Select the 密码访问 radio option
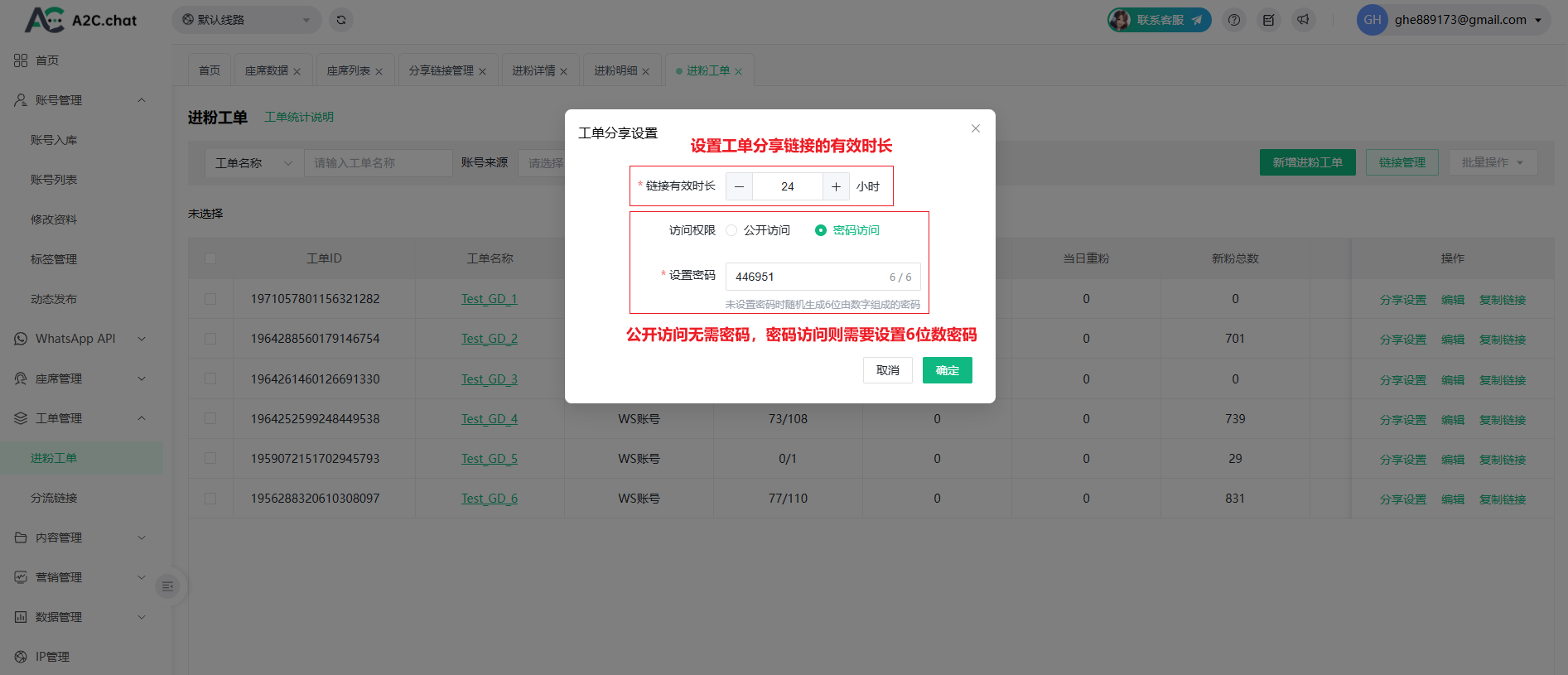The width and height of the screenshot is (1568, 675). click(821, 230)
